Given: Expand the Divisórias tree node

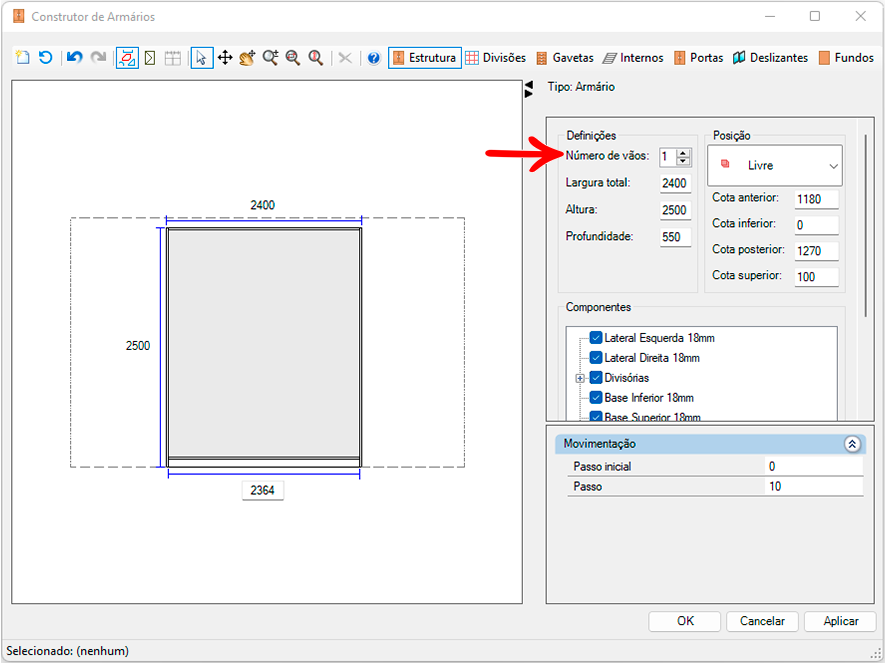Looking at the screenshot, I should pos(580,378).
